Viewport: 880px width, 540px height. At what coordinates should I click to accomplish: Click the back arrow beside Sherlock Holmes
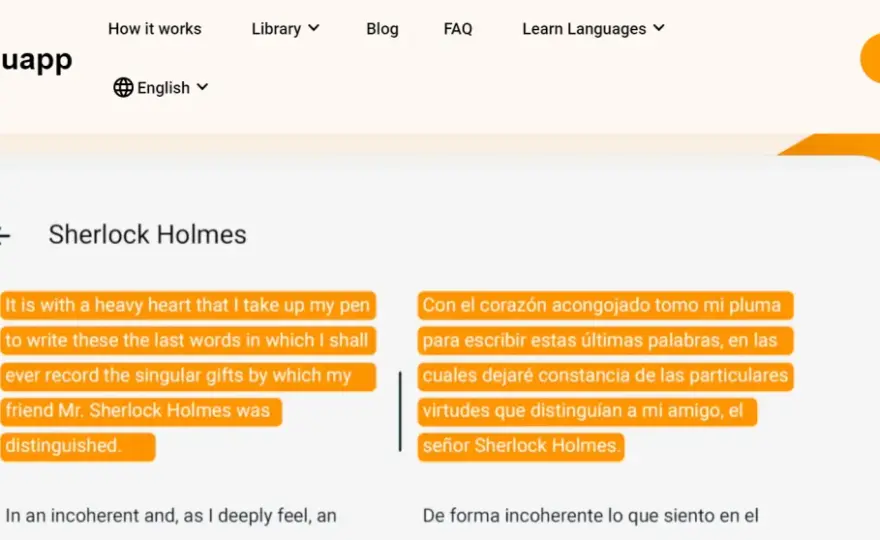pyautogui.click(x=4, y=235)
